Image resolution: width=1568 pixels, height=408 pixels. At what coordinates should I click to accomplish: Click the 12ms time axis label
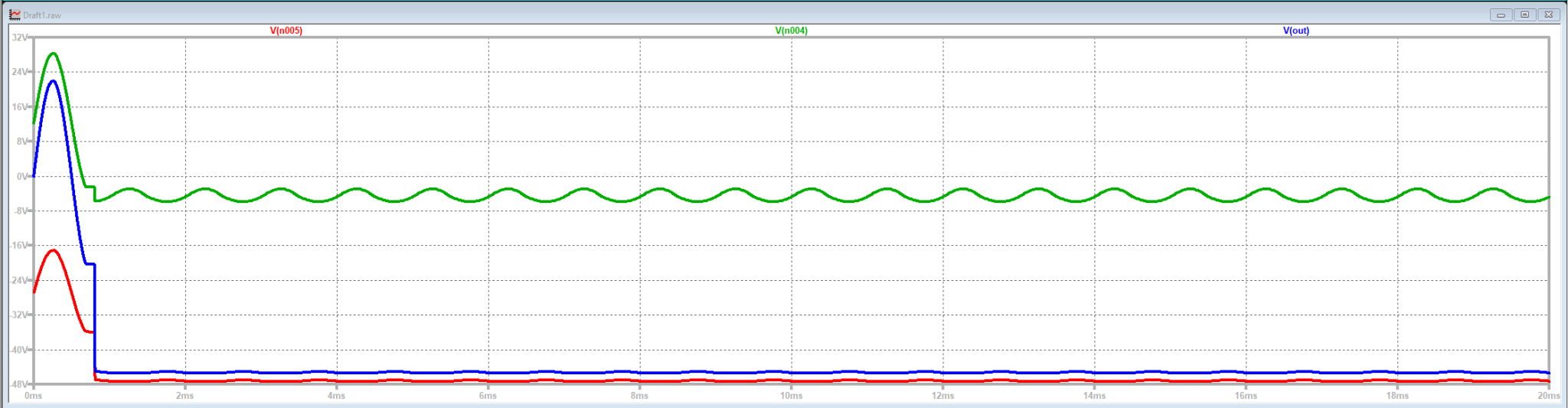click(943, 396)
